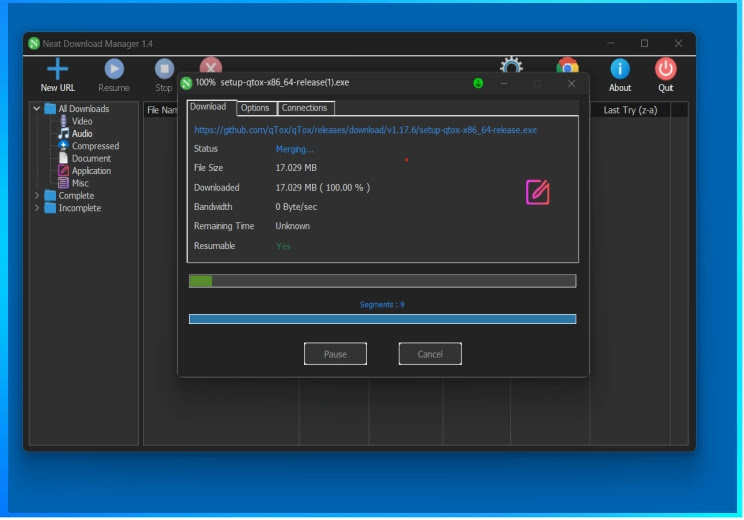Click the Resume play icon
Viewport: 744px width, 520px height.
tap(114, 69)
